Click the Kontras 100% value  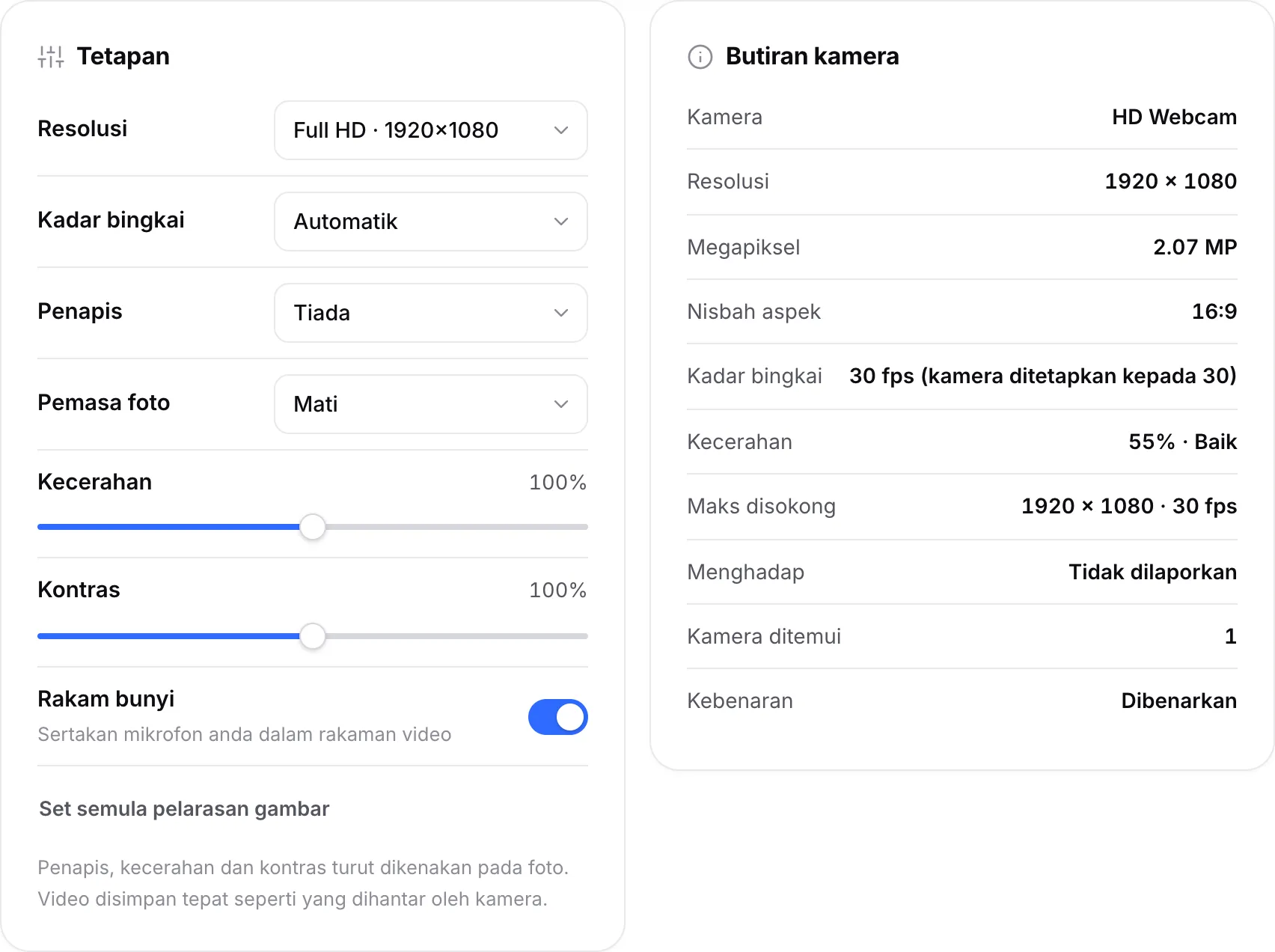[x=557, y=590]
